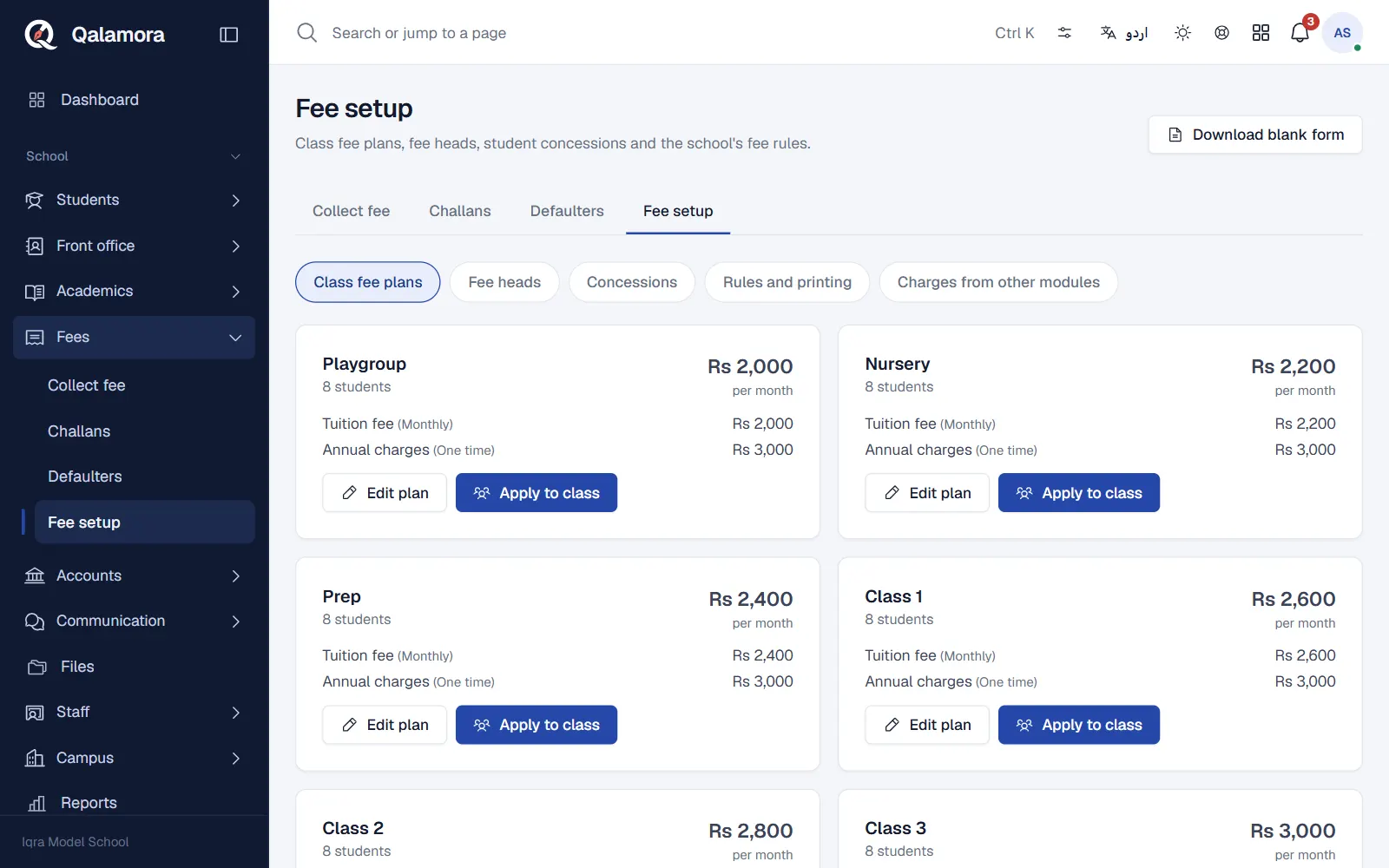Switch to the Collect fee tab
1389x868 pixels.
(x=351, y=211)
